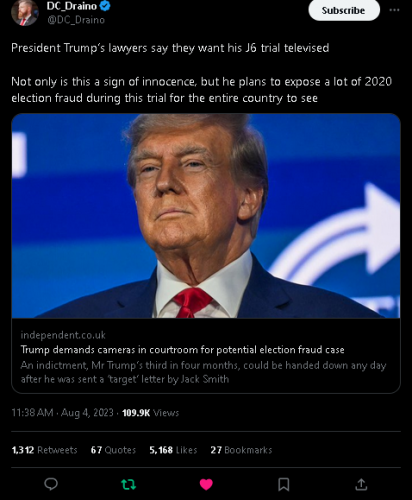The image size is (412, 500).
Task: Click the 11:38 AM Aug 4, 2023 timestamp
Action: (63, 413)
